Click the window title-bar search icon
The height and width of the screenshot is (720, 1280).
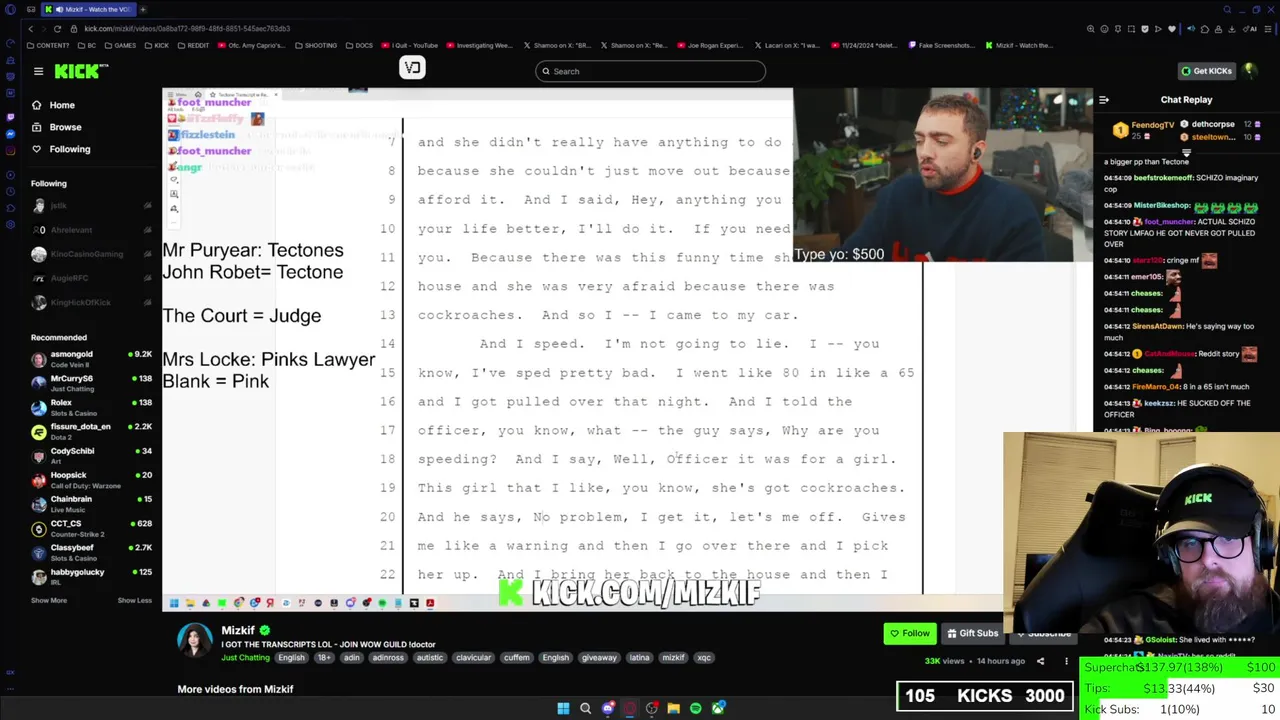point(1227,9)
